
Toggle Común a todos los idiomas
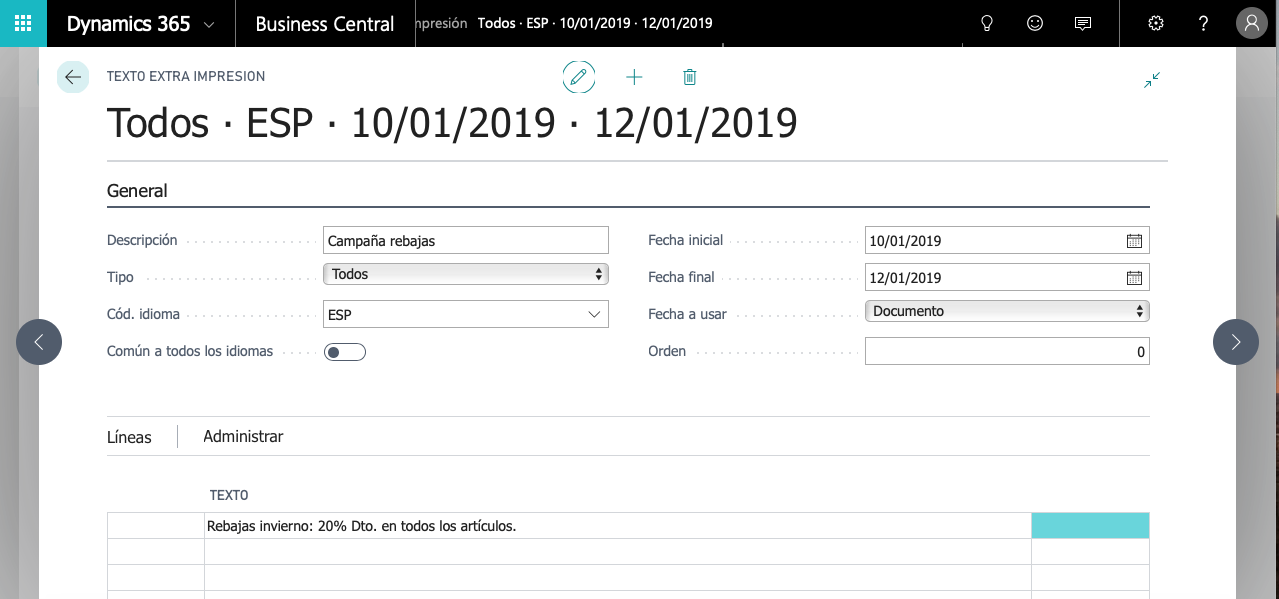[345, 352]
